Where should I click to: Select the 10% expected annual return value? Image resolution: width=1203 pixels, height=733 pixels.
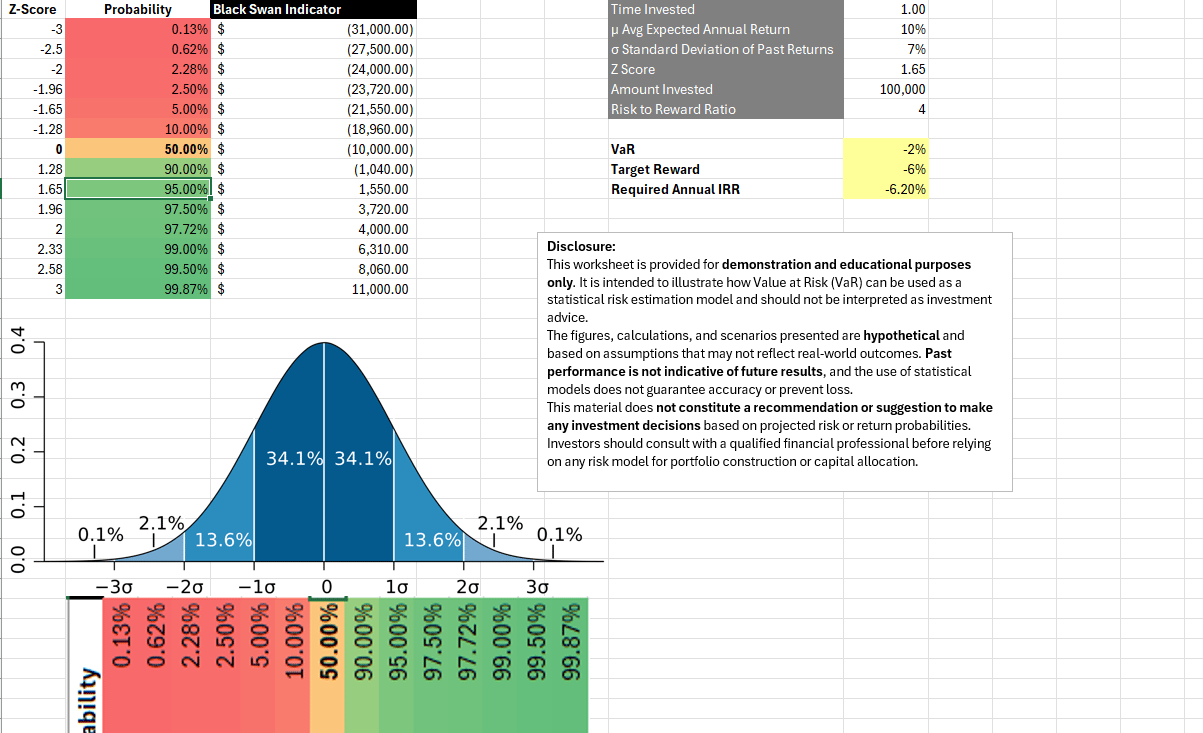(x=886, y=29)
